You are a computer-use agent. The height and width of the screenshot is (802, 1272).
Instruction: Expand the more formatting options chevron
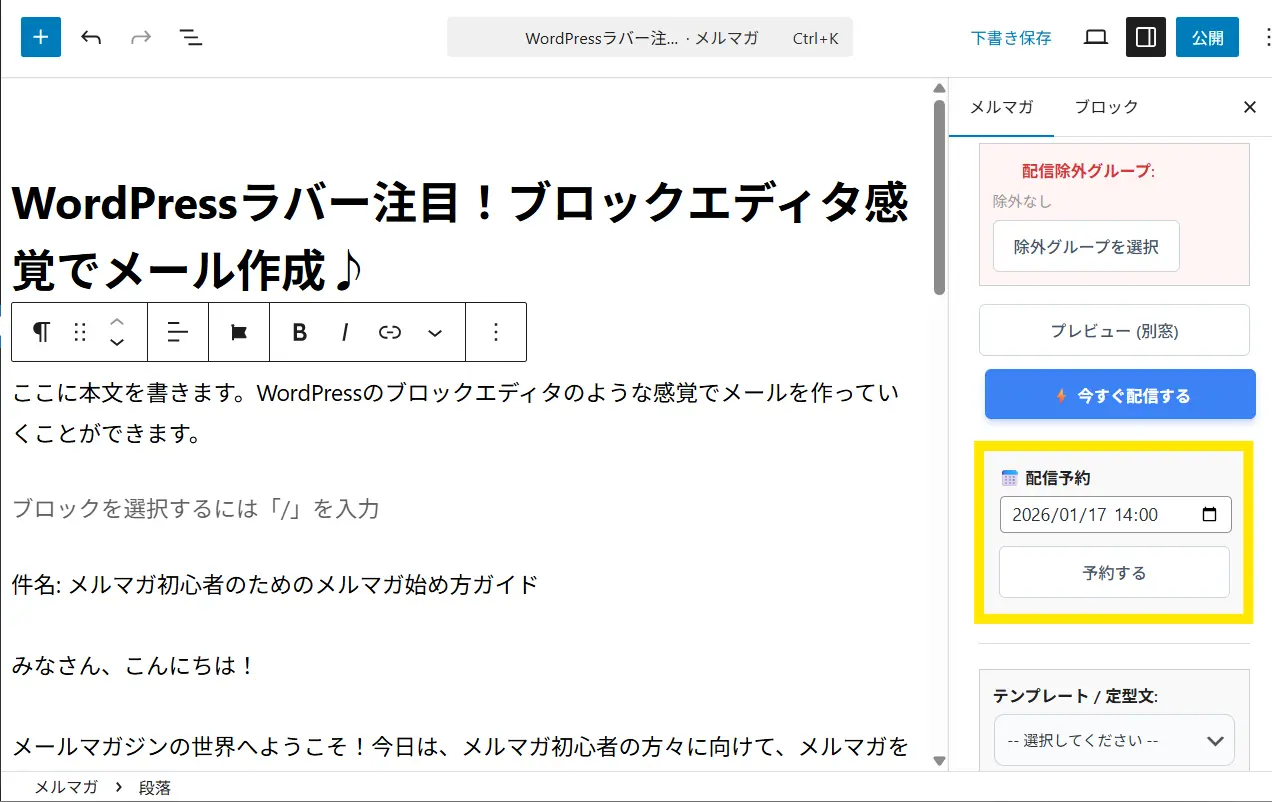click(x=435, y=332)
